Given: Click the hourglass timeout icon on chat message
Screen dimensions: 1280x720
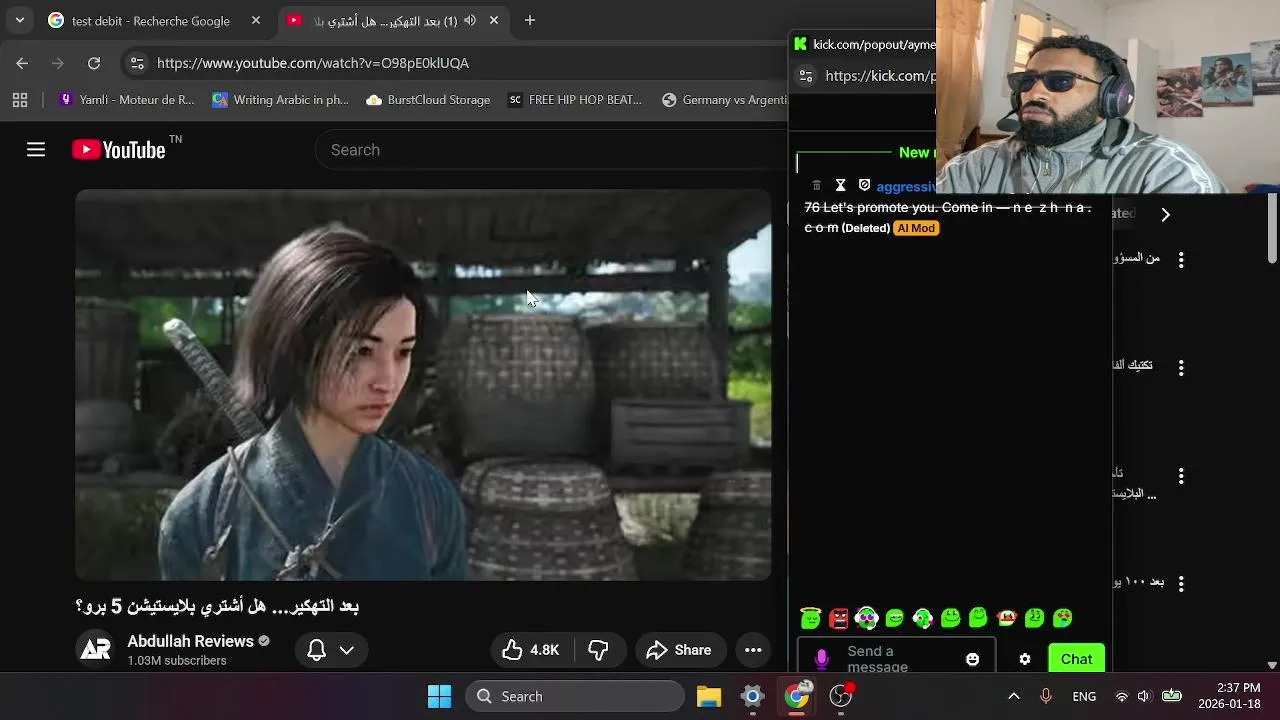Looking at the screenshot, I should point(840,185).
